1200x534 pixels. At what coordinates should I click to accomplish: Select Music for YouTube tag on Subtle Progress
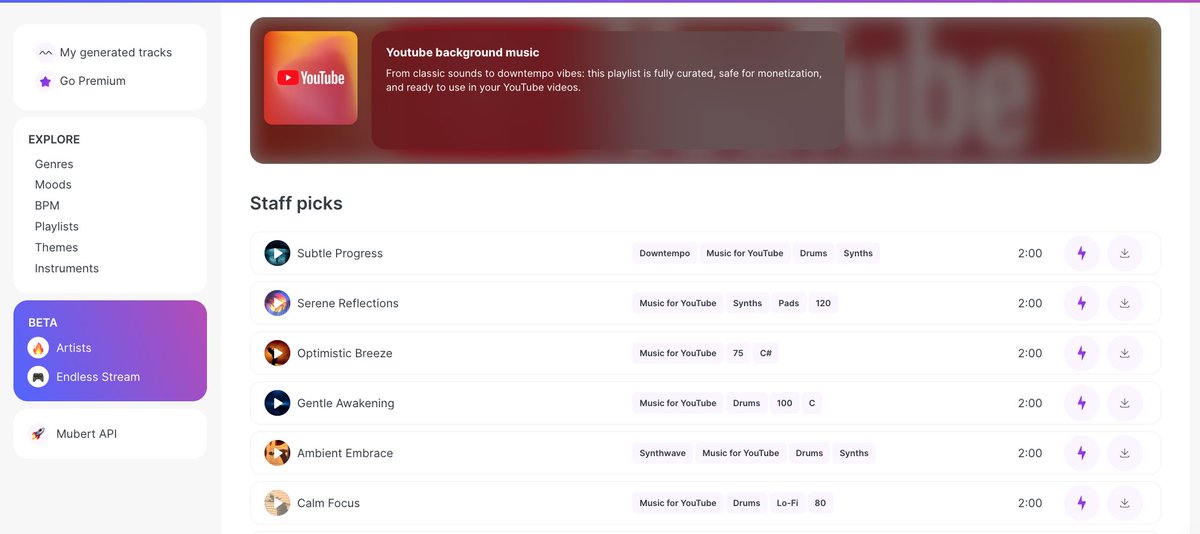point(745,253)
